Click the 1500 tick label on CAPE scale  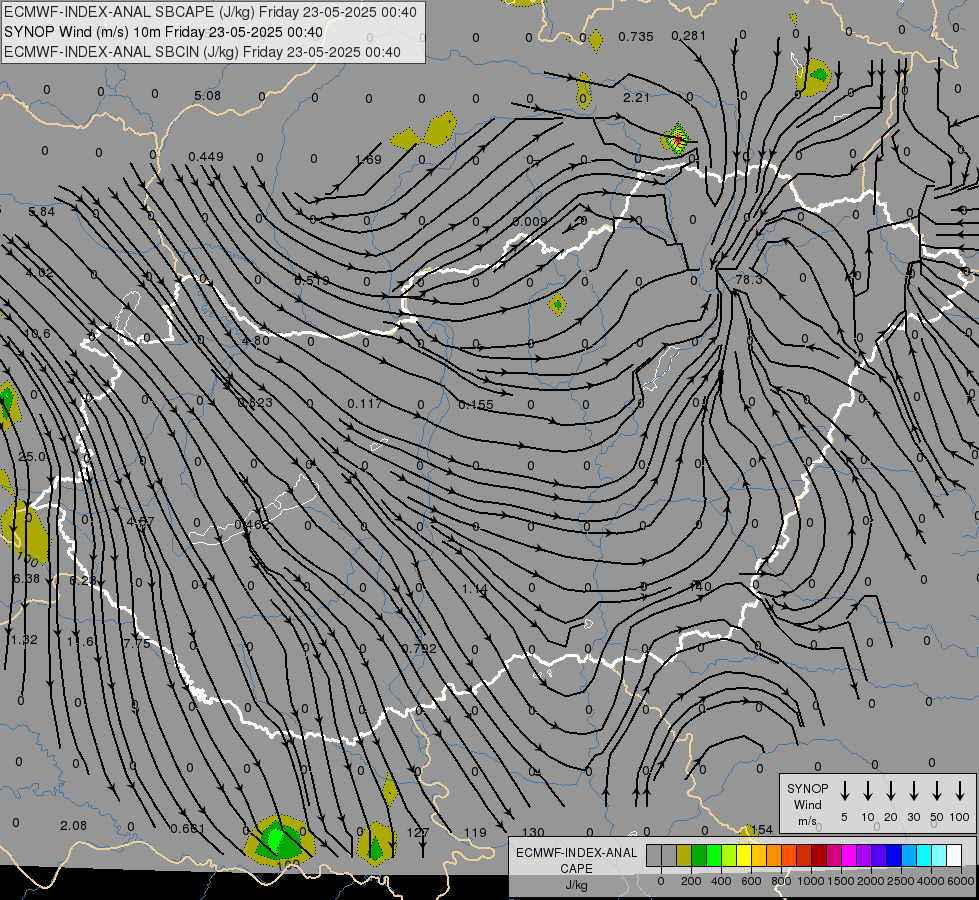point(841,881)
